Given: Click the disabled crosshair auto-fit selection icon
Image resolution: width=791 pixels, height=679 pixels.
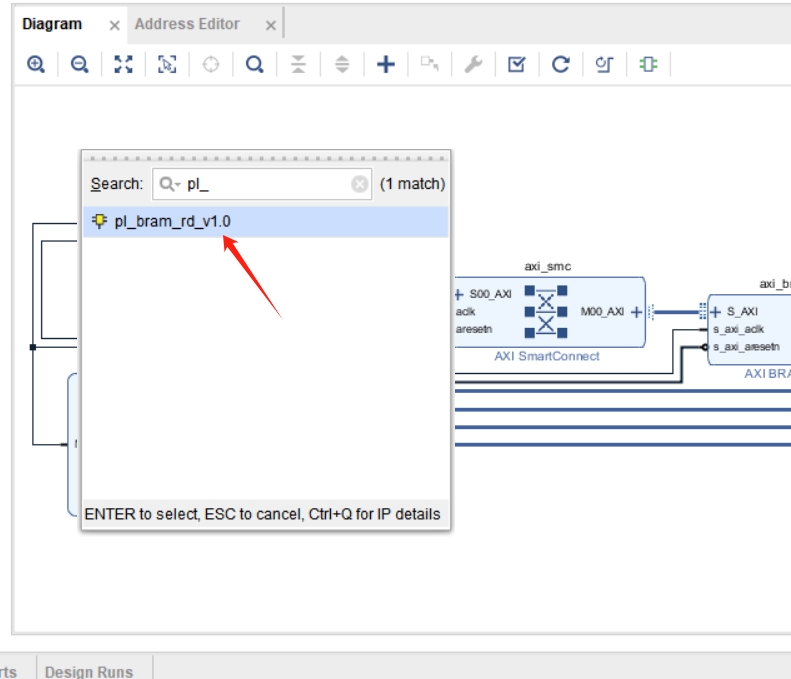Looking at the screenshot, I should (x=211, y=65).
